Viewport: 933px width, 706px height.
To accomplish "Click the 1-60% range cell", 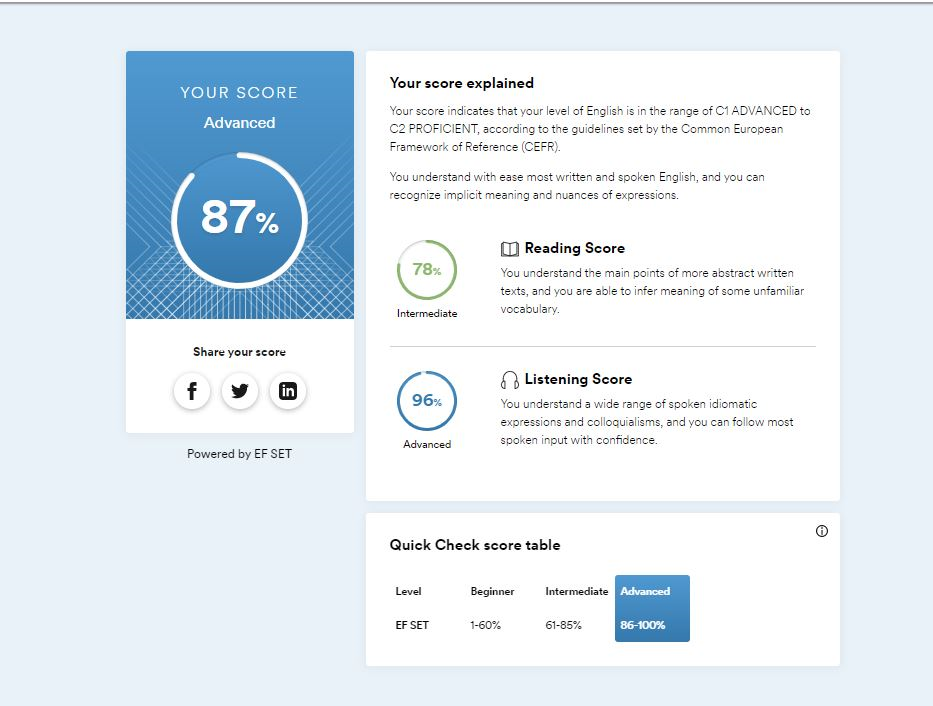I will click(x=486, y=625).
